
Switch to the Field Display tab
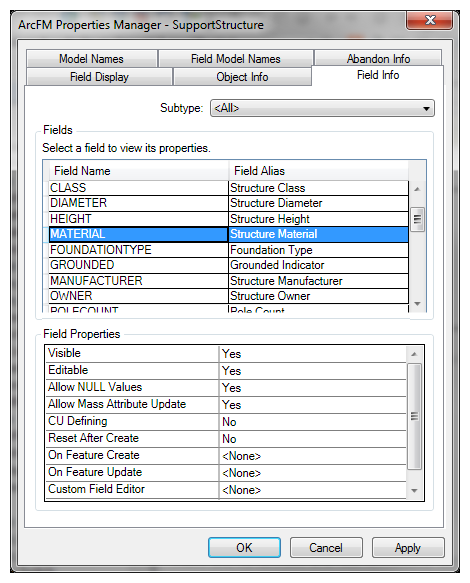(99, 77)
